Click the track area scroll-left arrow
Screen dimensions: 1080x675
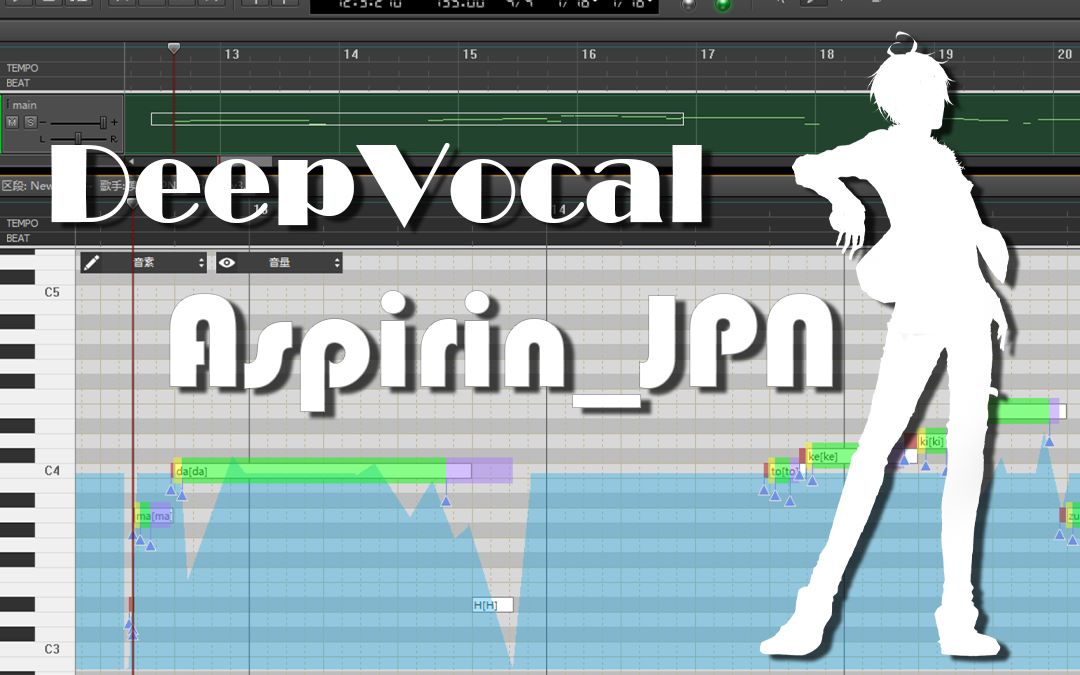click(132, 162)
